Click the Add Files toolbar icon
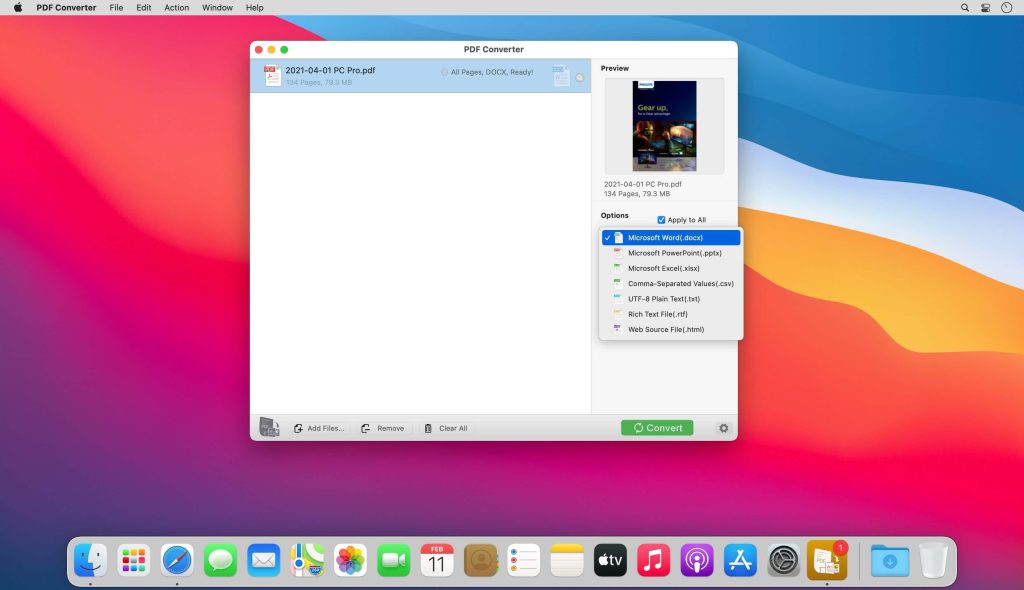Screen dimensions: 1024x590 coord(300,428)
